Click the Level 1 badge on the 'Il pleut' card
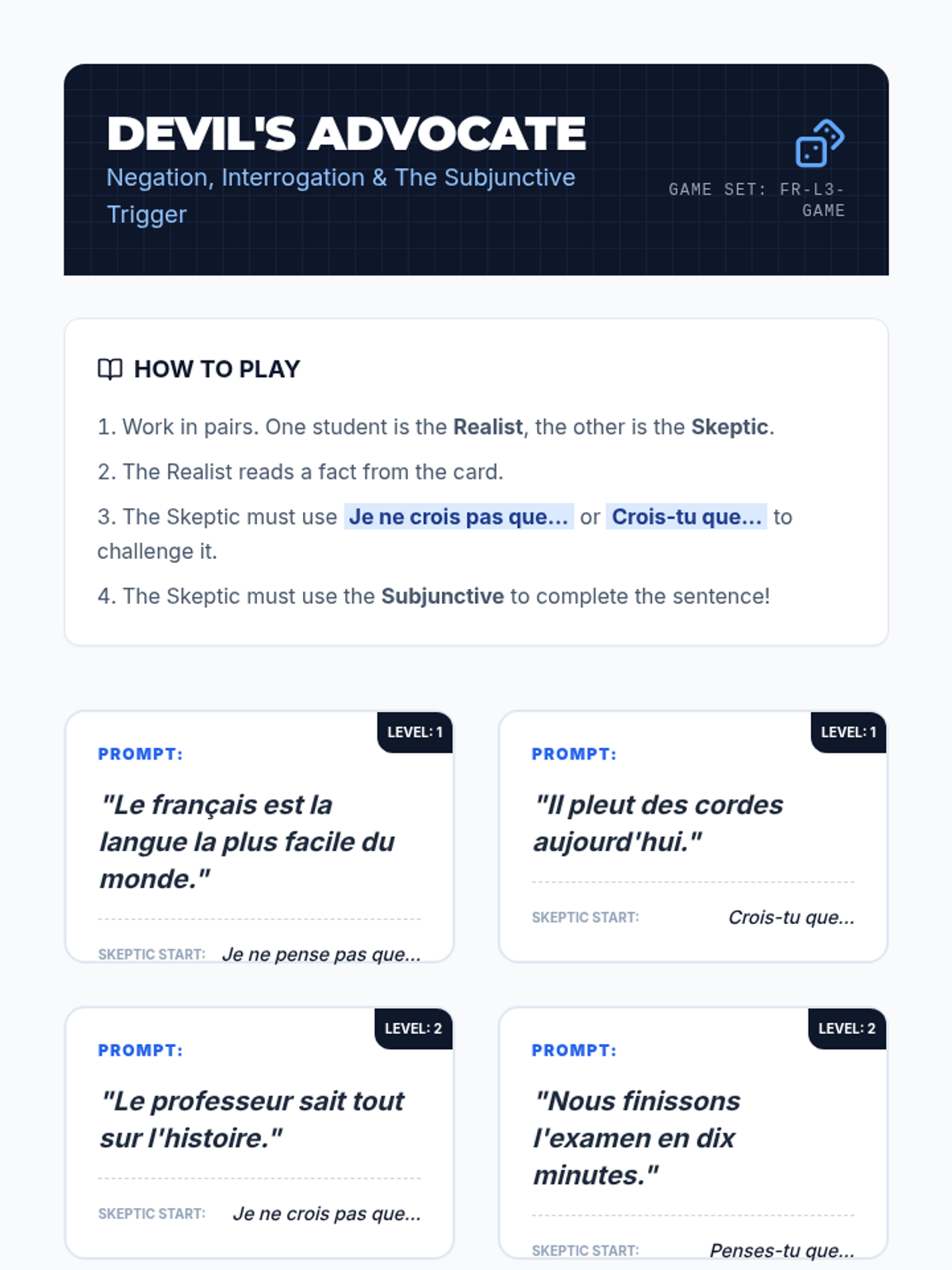The width and height of the screenshot is (952, 1270). coord(848,732)
